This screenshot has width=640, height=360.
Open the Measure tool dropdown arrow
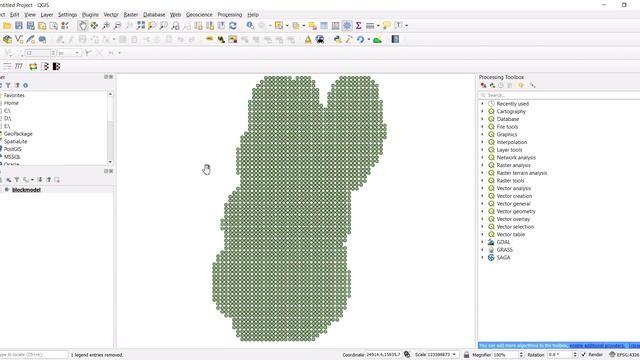click(378, 26)
